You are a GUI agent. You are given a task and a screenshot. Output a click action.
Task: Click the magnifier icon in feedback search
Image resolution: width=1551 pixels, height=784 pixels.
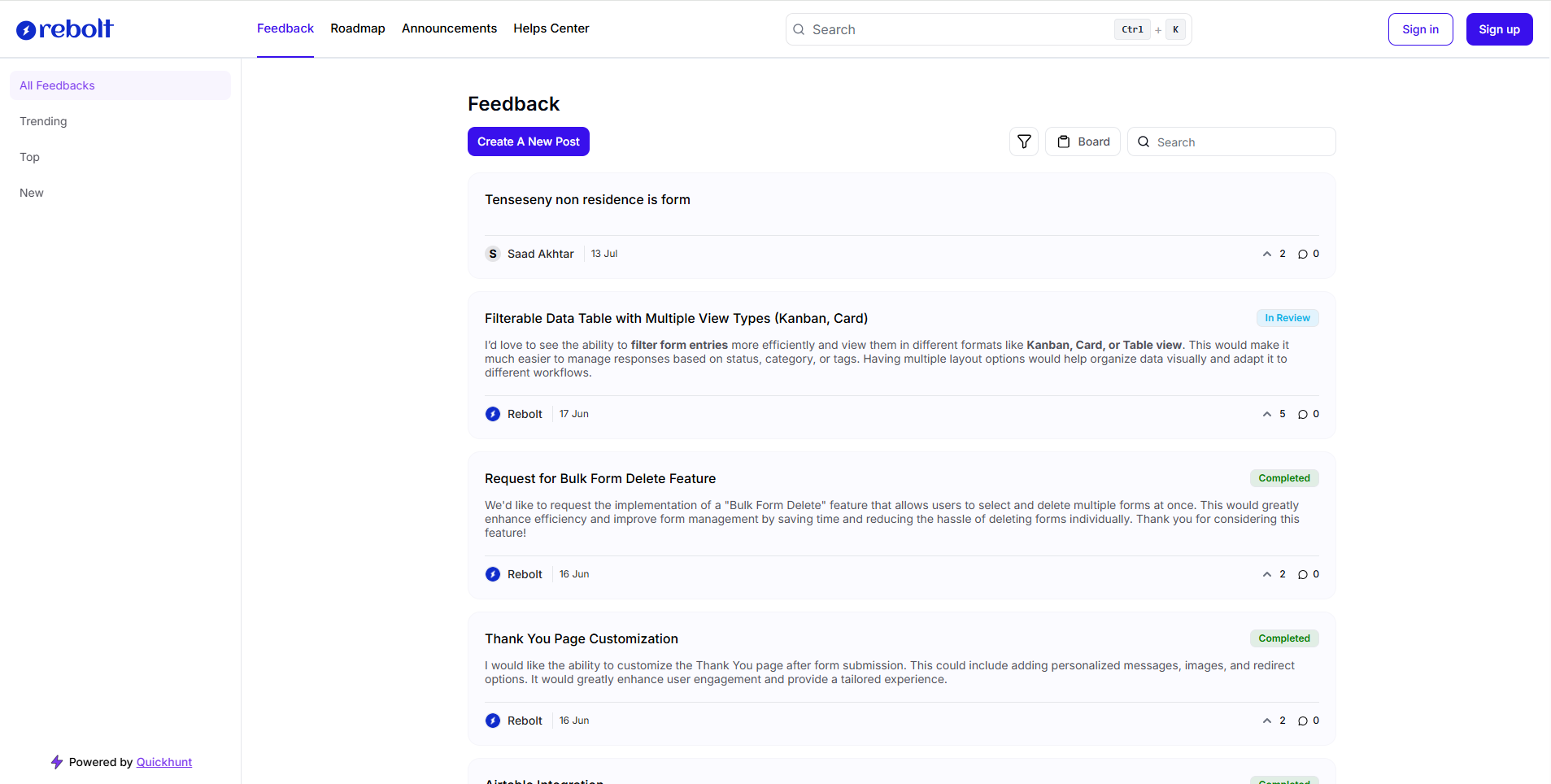pyautogui.click(x=1144, y=142)
